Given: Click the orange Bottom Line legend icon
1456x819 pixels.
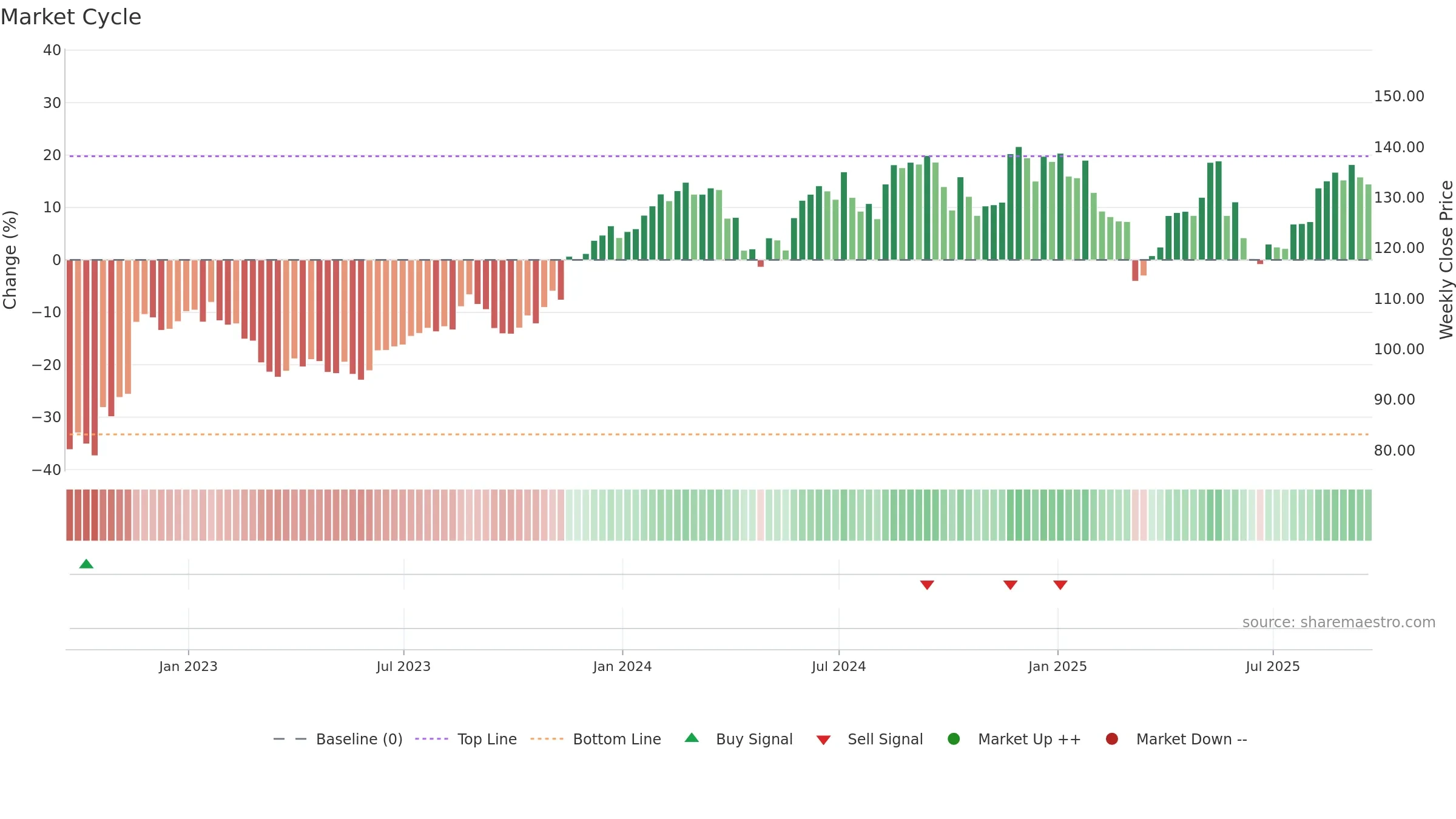Looking at the screenshot, I should pos(547,739).
